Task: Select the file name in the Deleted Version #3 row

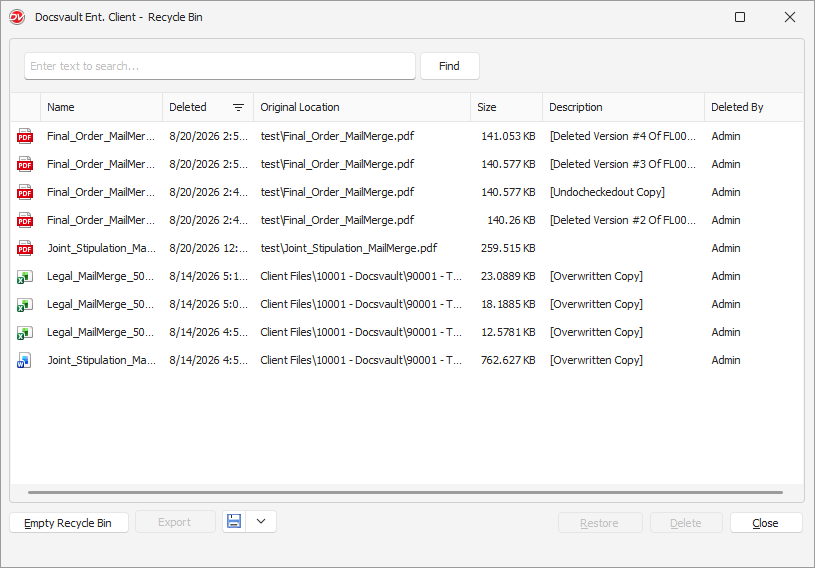Action: point(101,164)
